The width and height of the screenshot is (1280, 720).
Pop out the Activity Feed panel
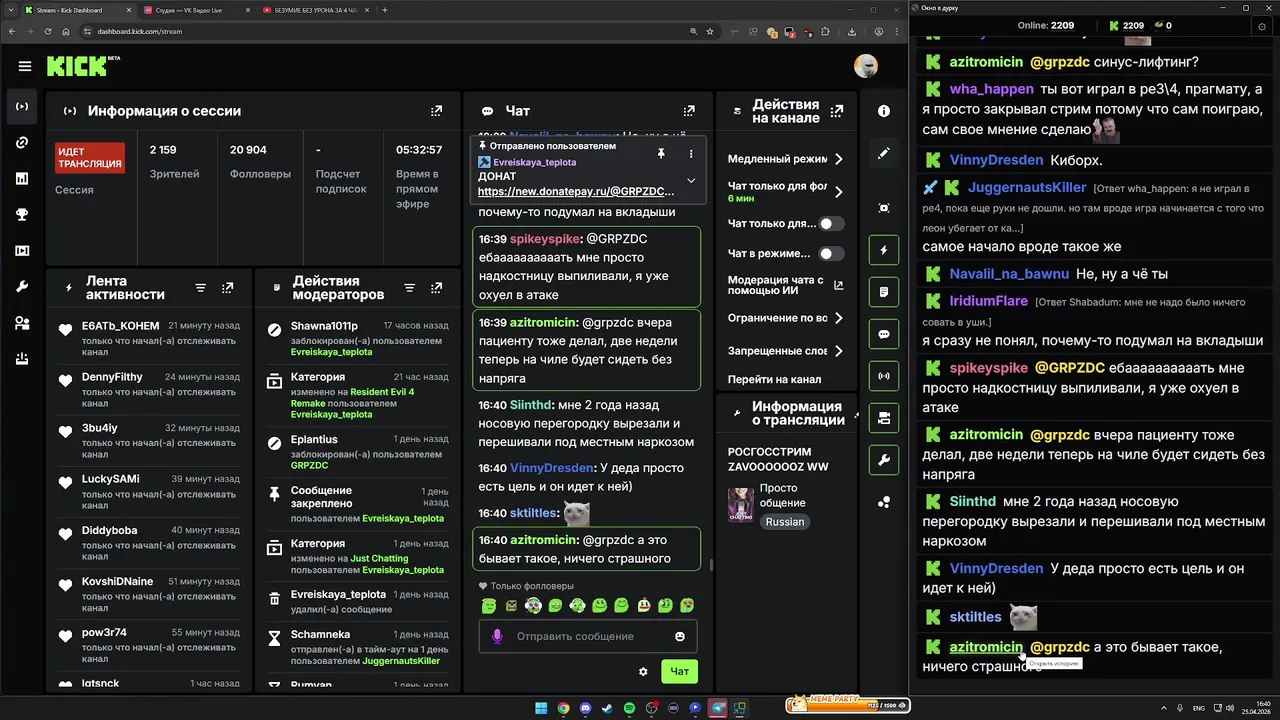coord(228,288)
